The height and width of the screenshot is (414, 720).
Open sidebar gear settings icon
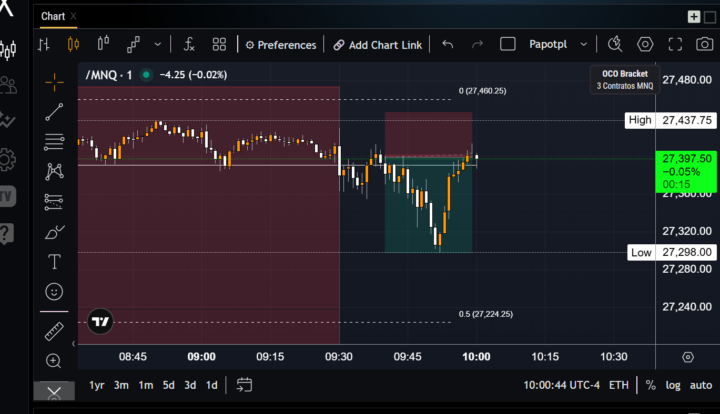[x=7, y=160]
